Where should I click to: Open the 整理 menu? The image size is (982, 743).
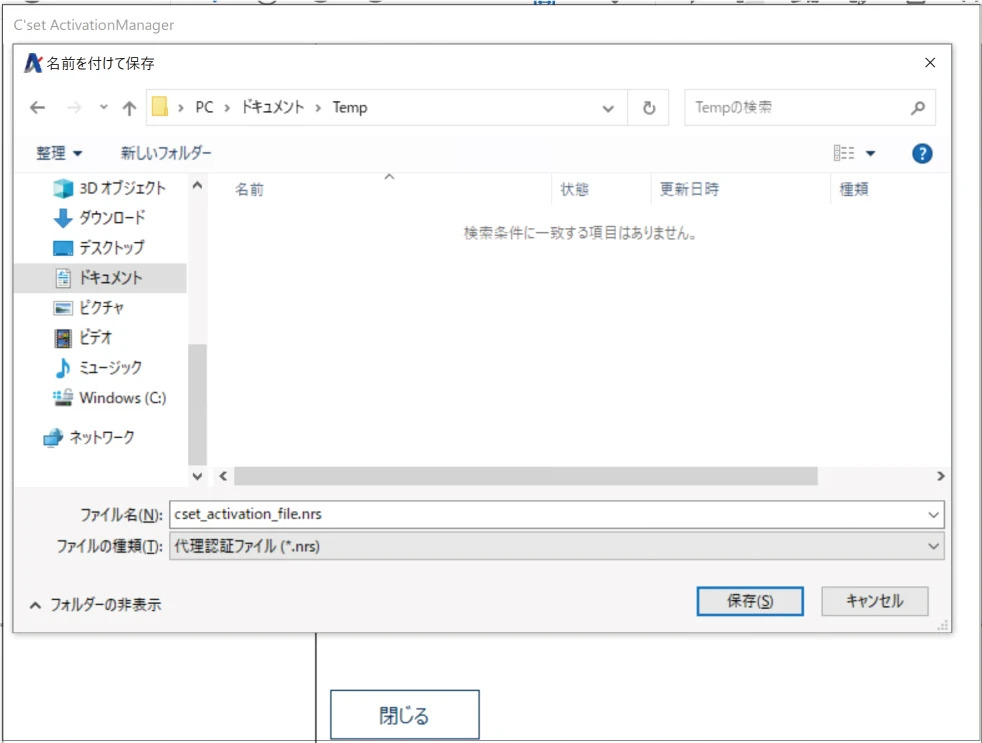pos(60,153)
